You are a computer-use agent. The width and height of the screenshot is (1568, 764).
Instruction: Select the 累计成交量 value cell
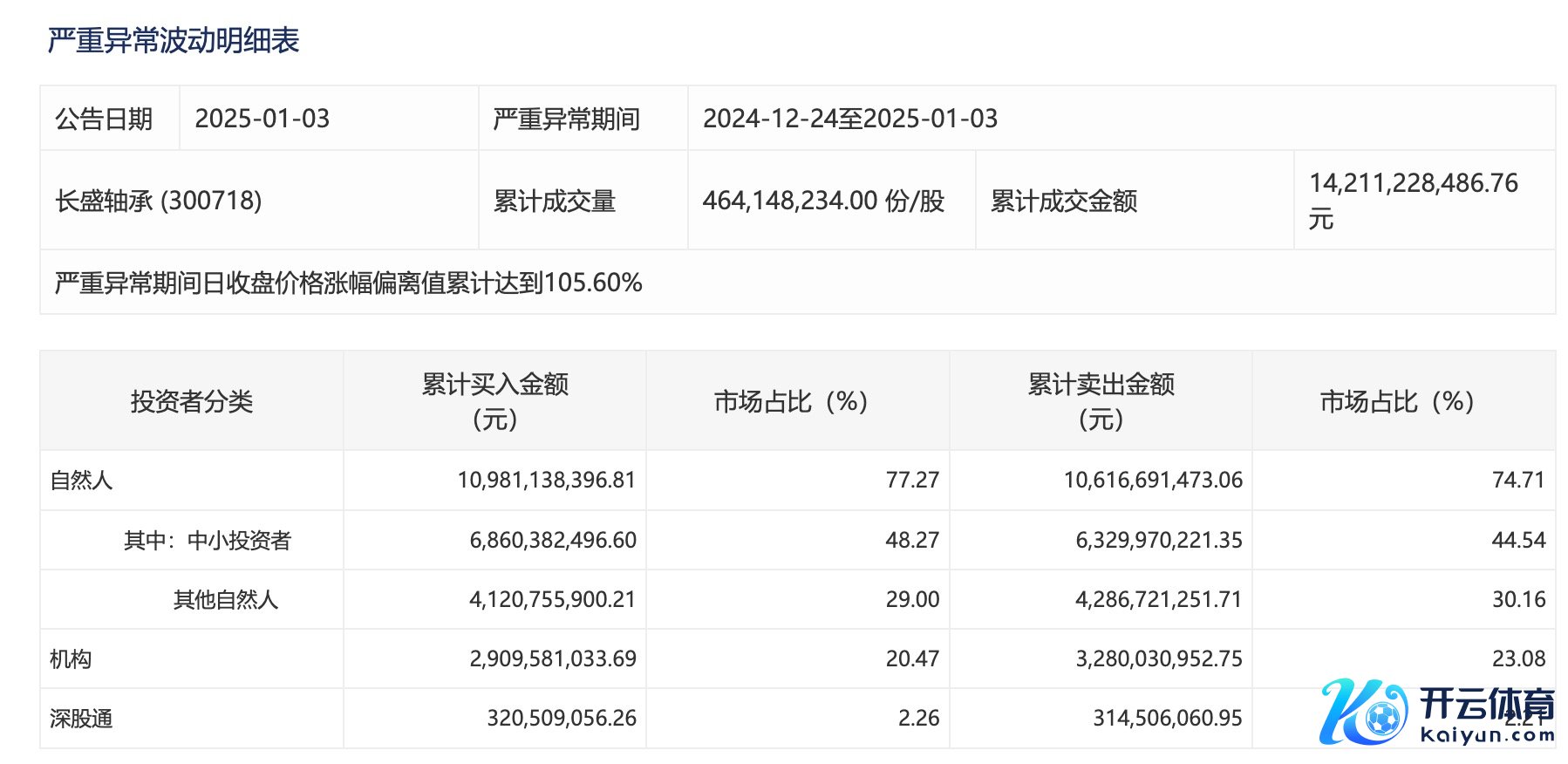tap(823, 201)
